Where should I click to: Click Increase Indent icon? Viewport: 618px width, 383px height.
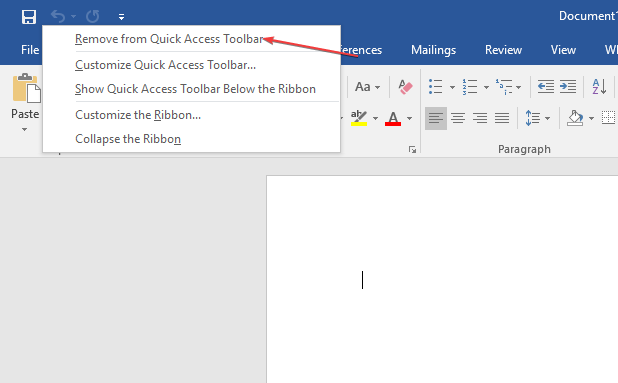click(x=568, y=87)
